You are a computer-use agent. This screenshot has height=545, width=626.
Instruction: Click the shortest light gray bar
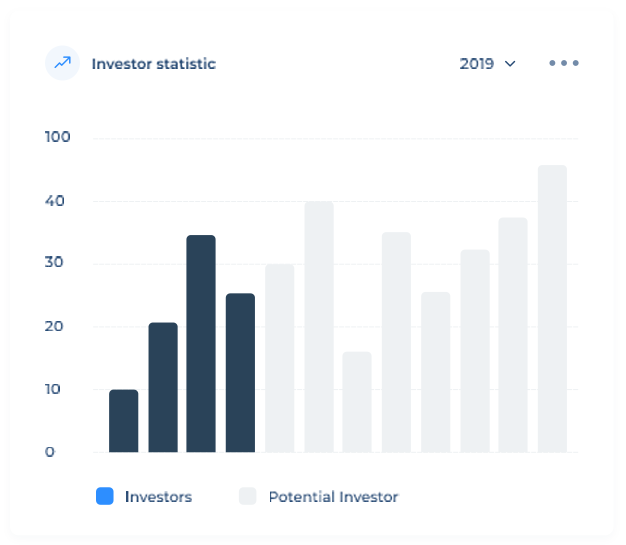click(357, 402)
